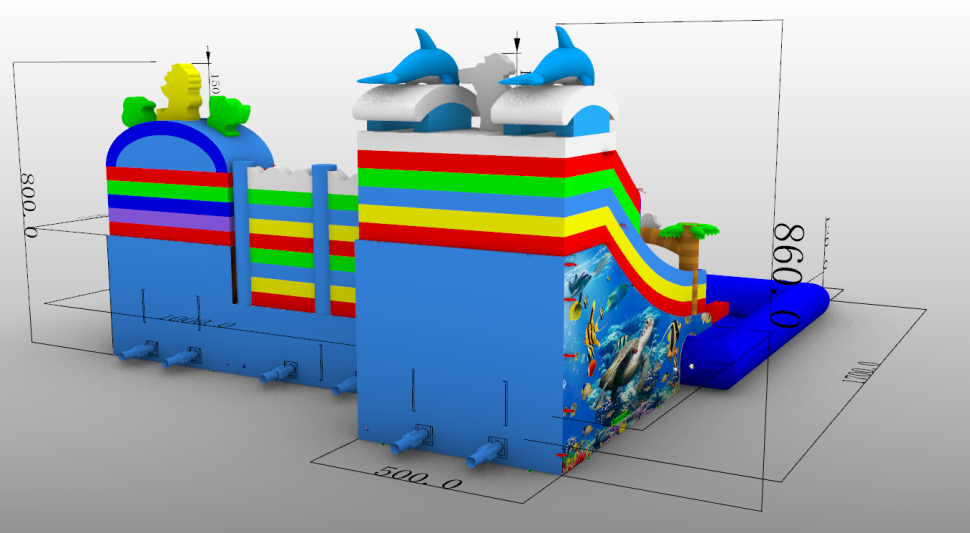Click the small 150 dimension label
970x533 pixels.
[x=214, y=80]
